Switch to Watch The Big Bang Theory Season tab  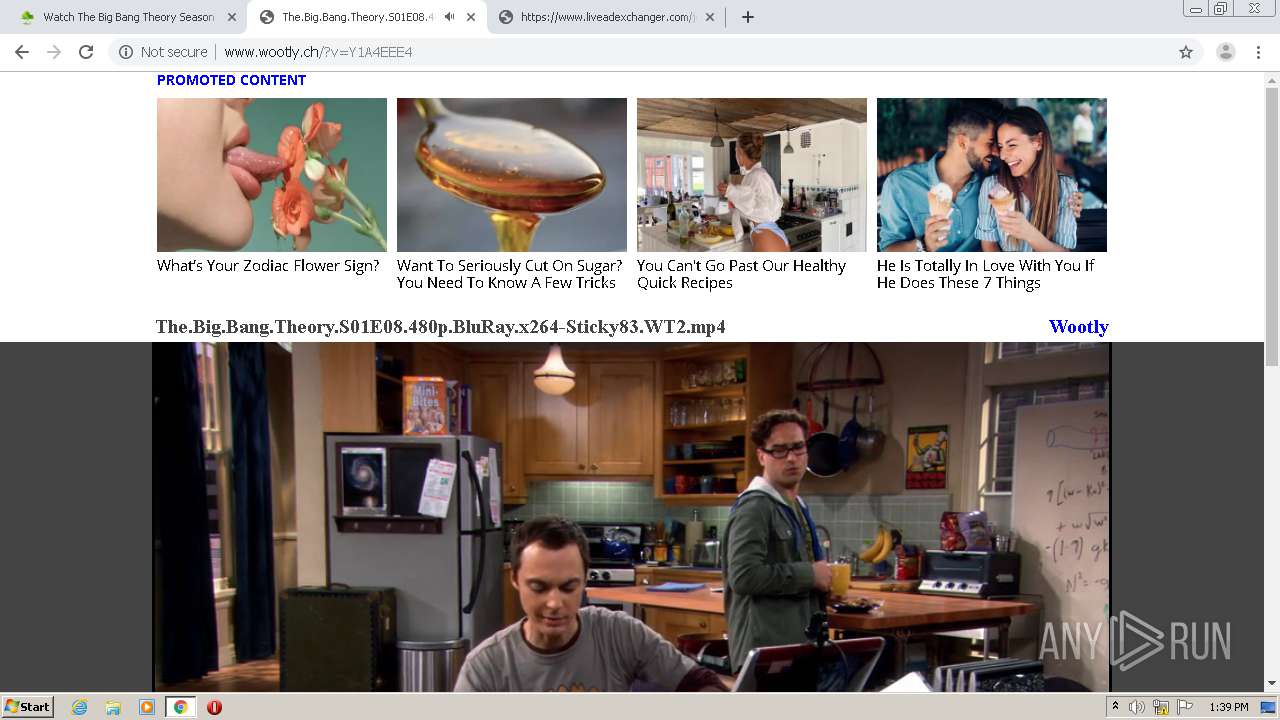tap(128, 17)
